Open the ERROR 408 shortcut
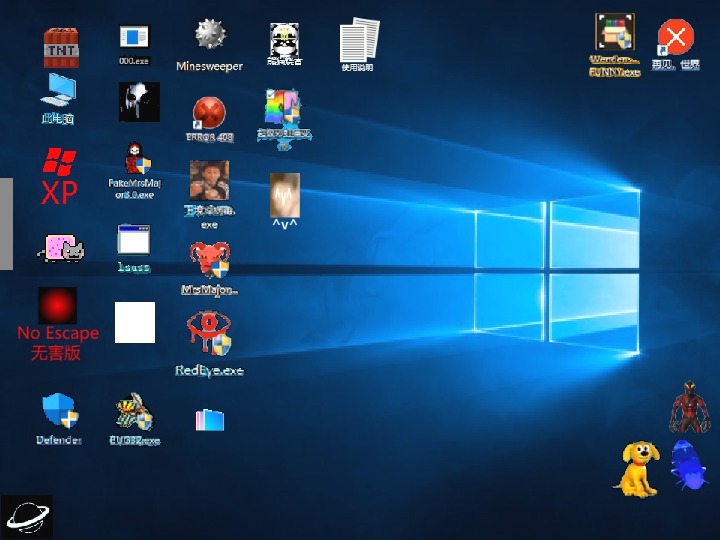Image resolution: width=720 pixels, height=540 pixels. (x=209, y=119)
